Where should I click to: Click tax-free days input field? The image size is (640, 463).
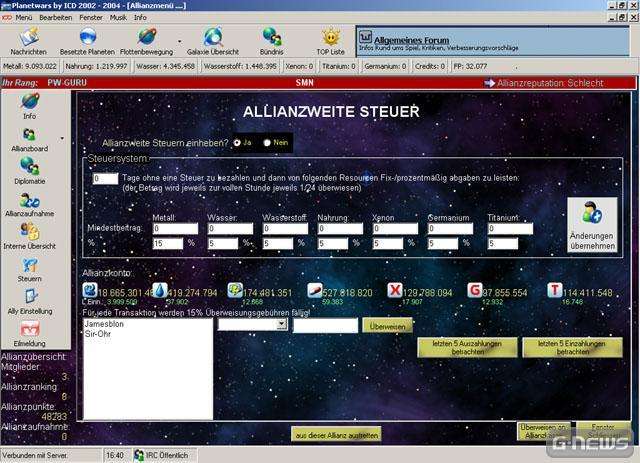105,178
